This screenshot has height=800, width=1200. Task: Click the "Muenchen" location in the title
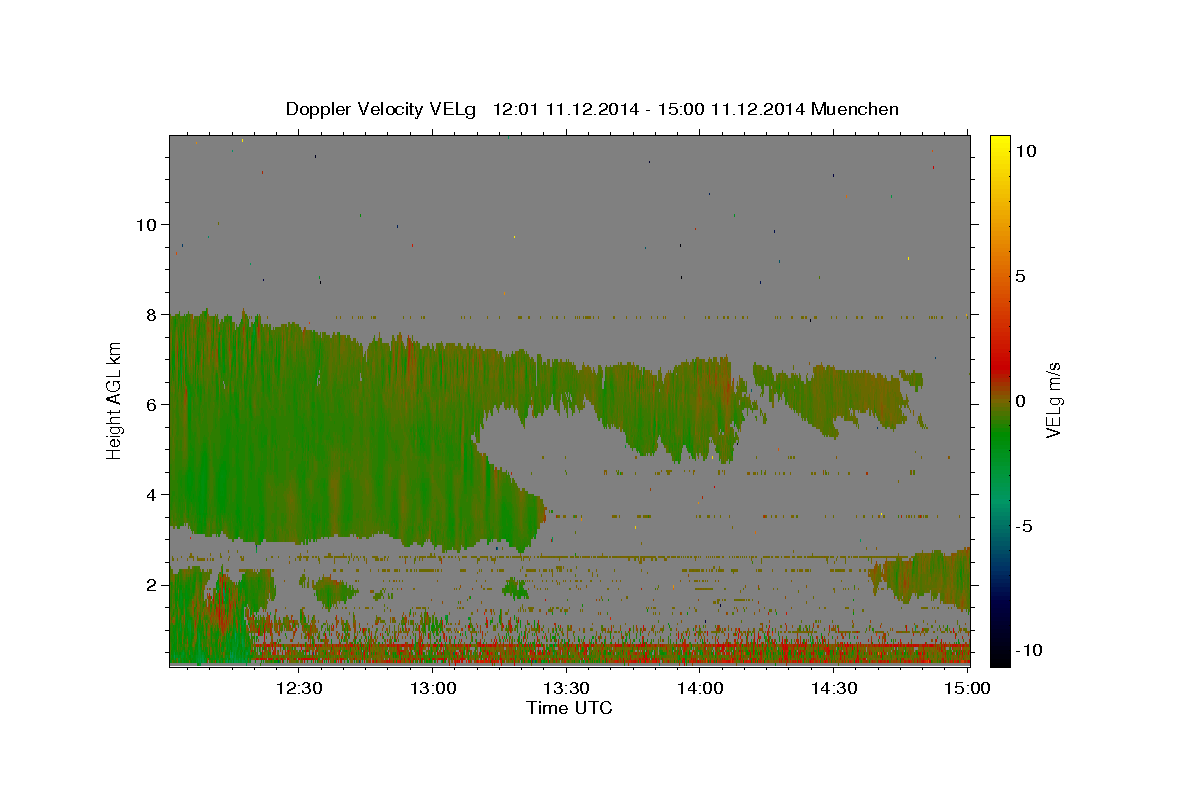pyautogui.click(x=855, y=109)
